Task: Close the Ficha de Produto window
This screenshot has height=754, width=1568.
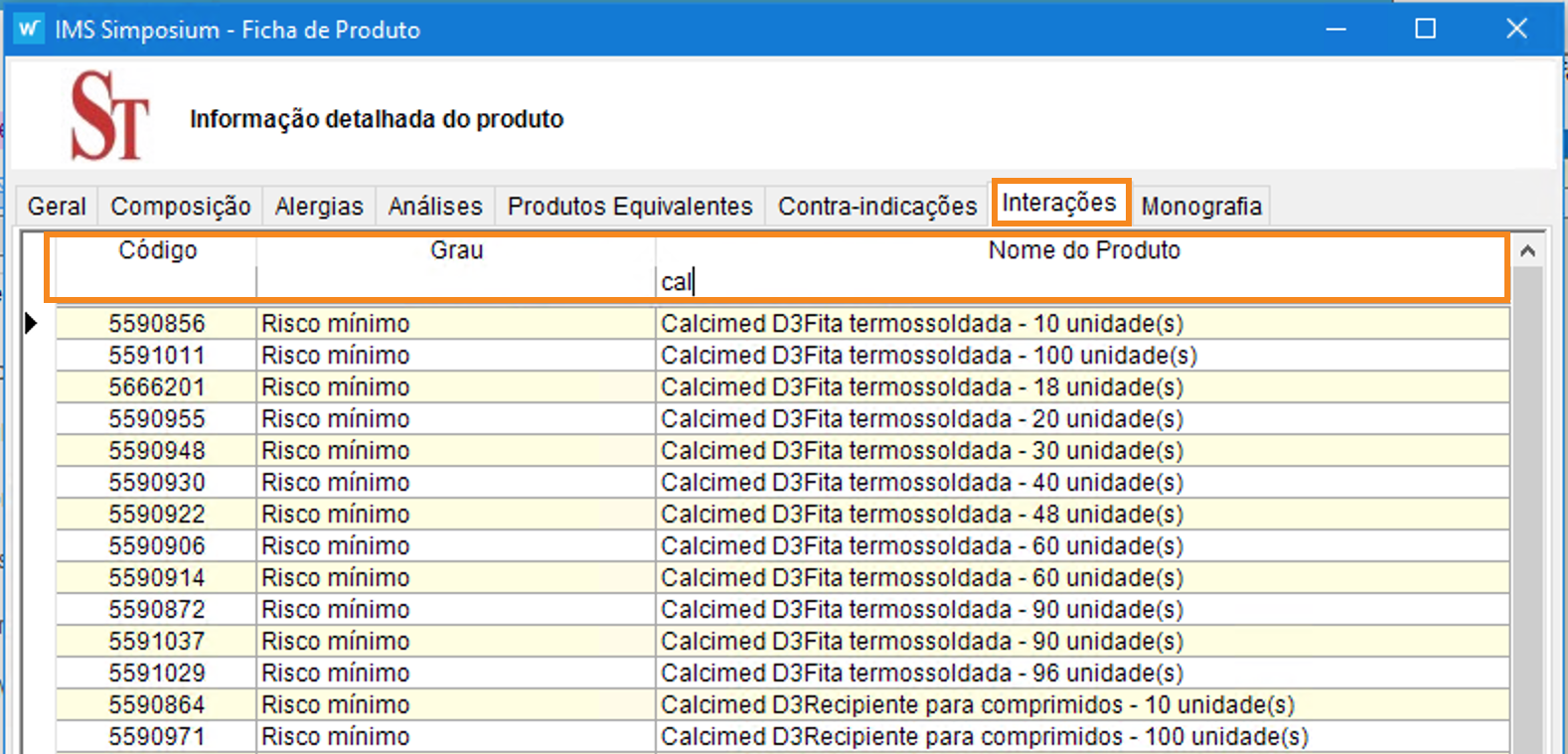Action: pyautogui.click(x=1515, y=29)
